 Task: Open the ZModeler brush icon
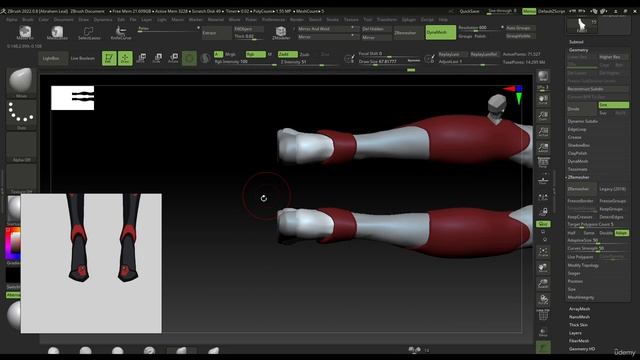click(281, 33)
